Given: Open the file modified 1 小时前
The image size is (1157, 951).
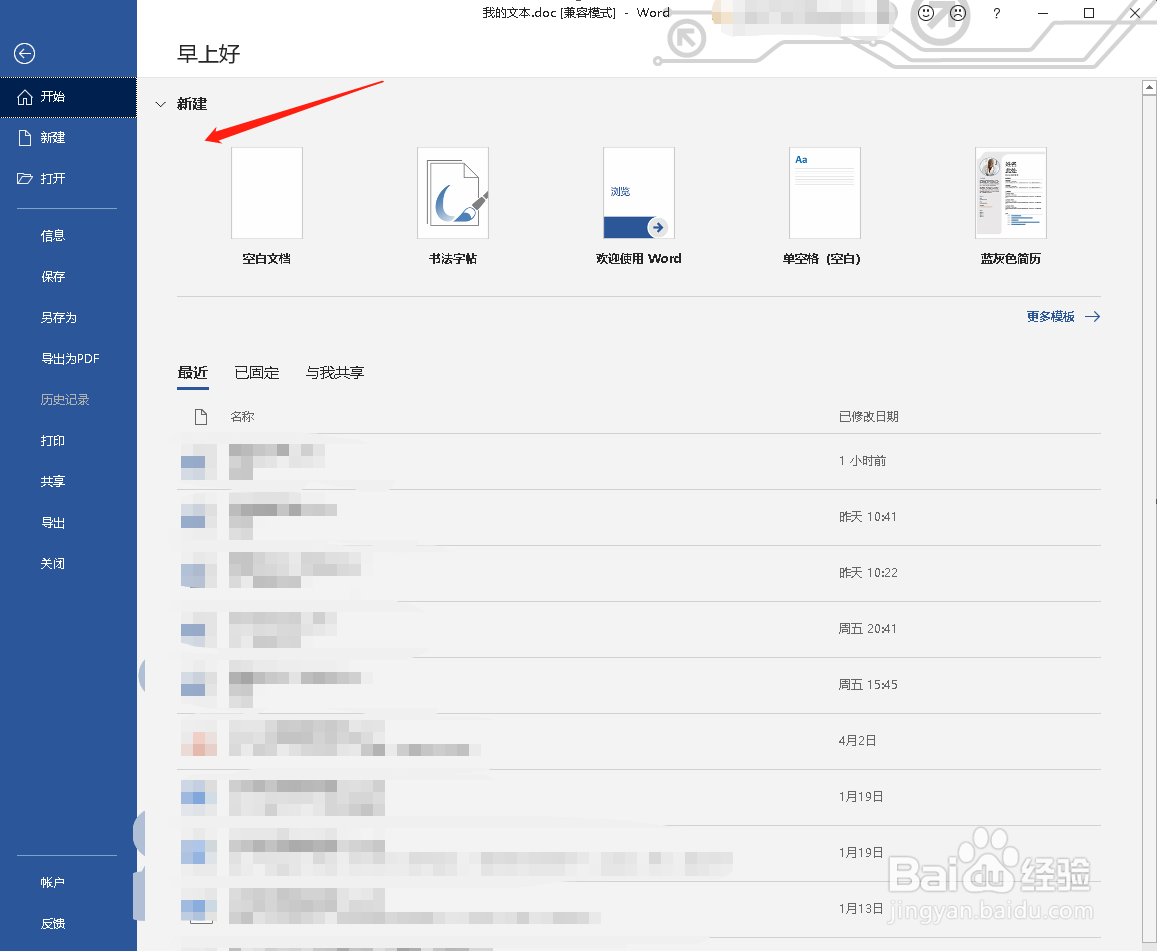Looking at the screenshot, I should (639, 461).
